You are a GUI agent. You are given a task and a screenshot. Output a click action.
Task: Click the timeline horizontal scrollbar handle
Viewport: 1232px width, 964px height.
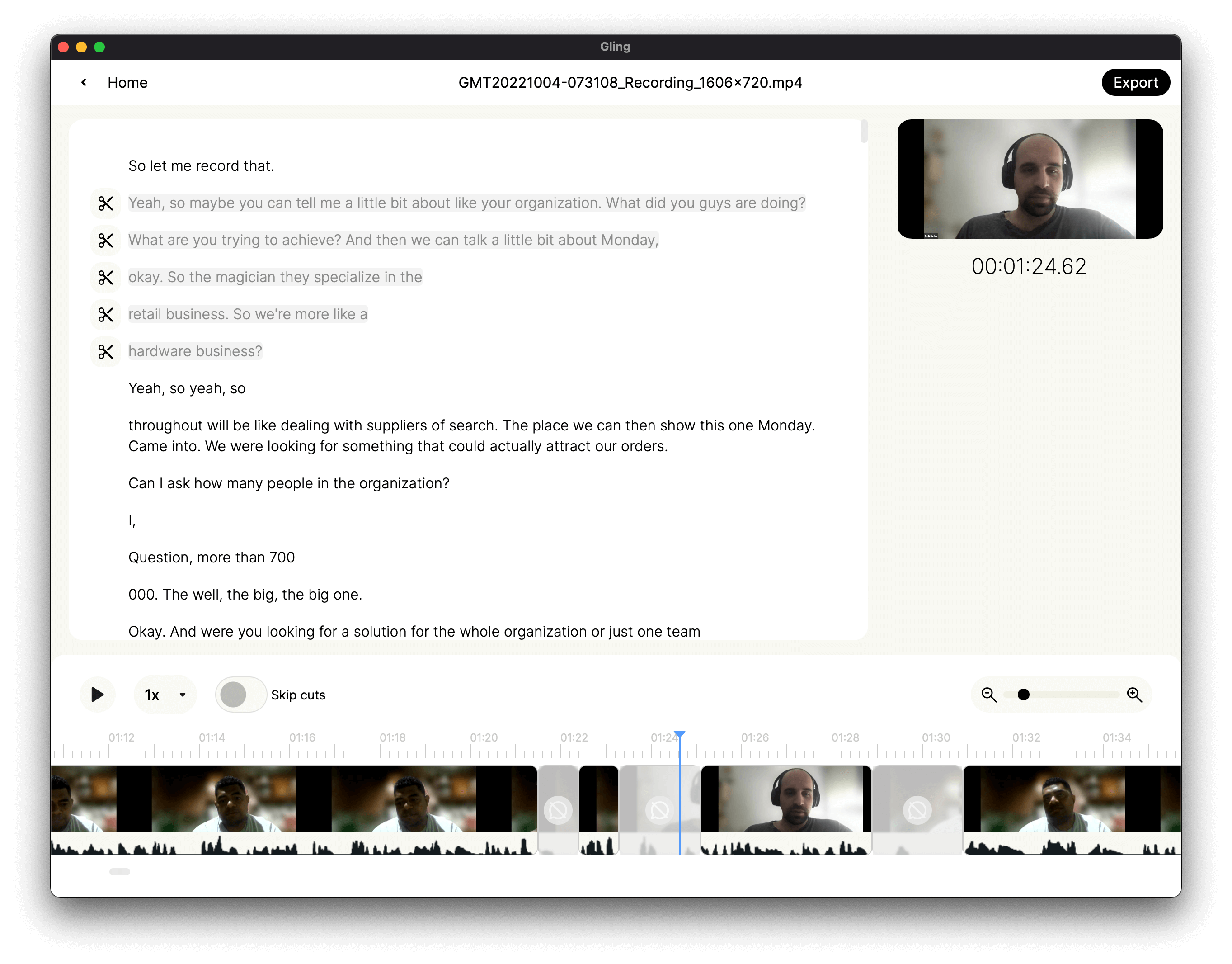(x=120, y=871)
